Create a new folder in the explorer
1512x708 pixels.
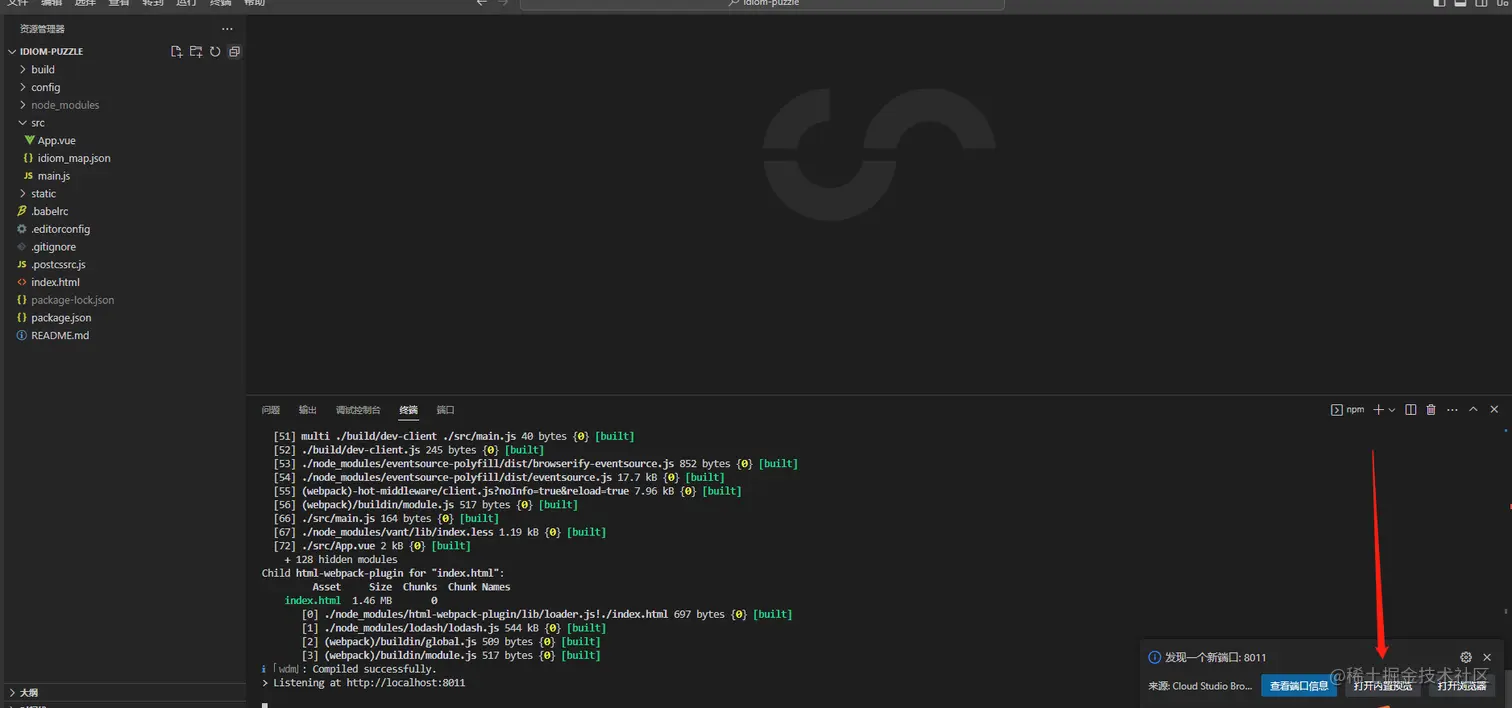(196, 51)
